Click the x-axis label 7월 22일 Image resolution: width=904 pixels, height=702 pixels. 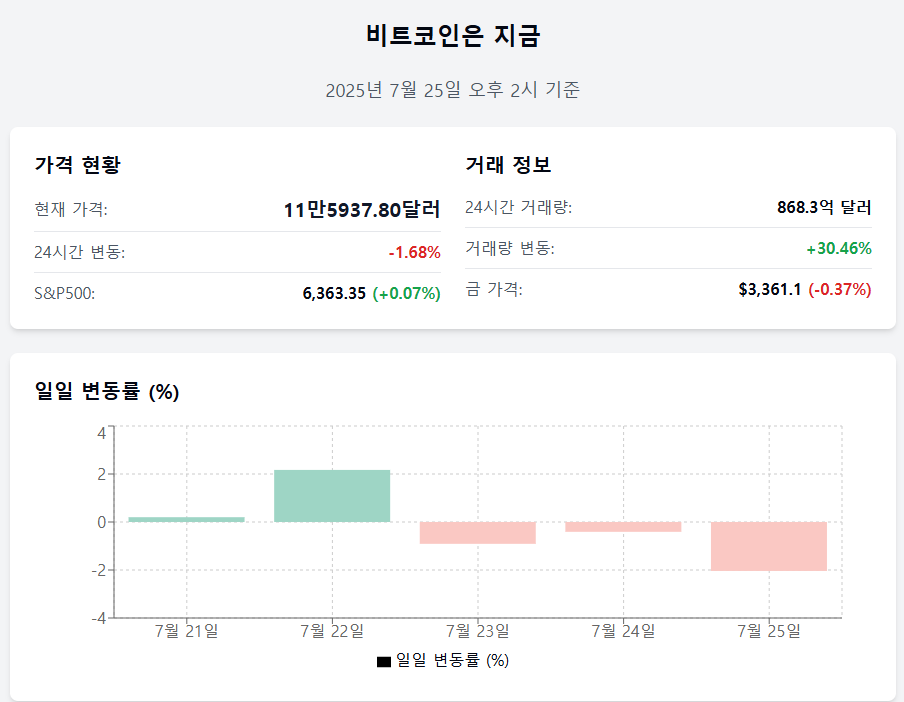point(332,631)
